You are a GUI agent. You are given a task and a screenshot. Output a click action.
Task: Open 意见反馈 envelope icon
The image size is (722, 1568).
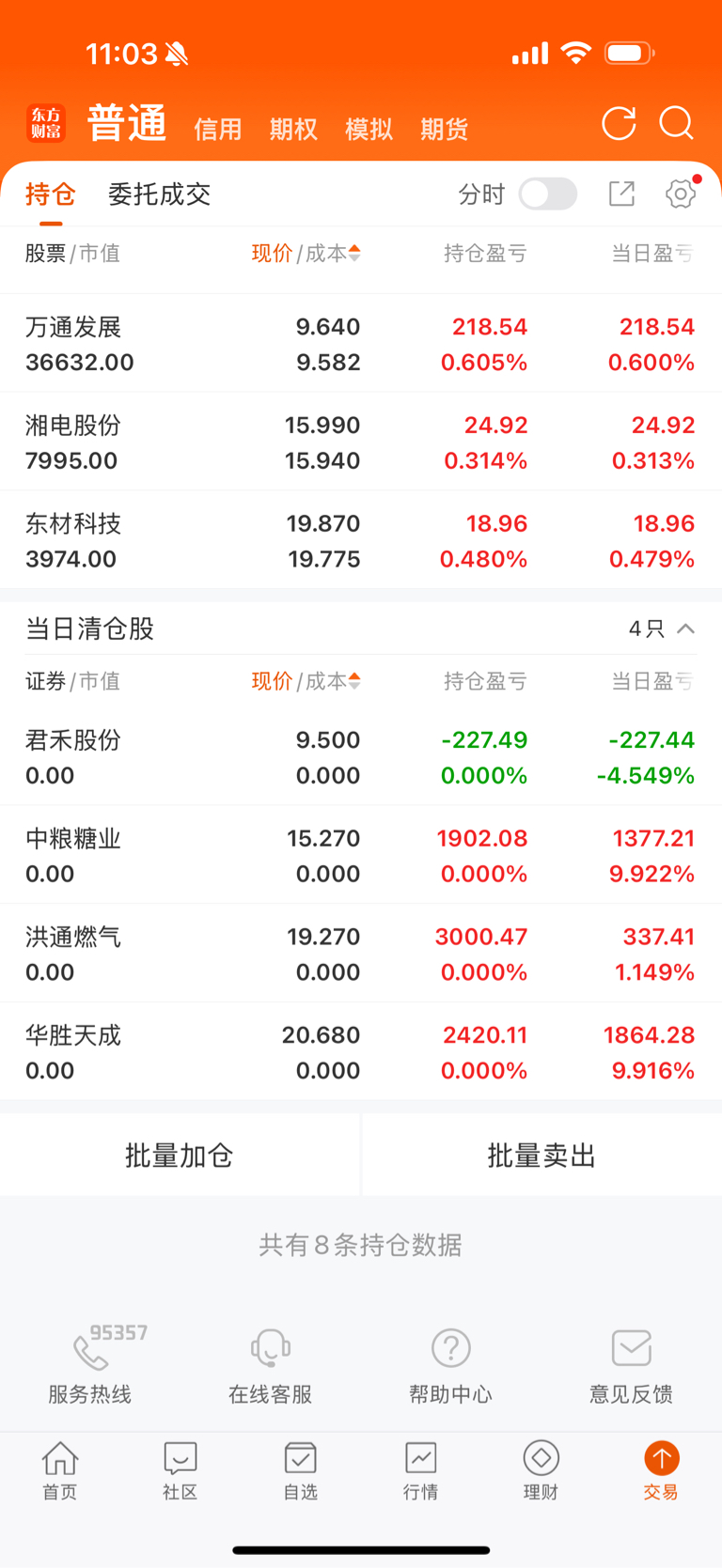tap(631, 1347)
